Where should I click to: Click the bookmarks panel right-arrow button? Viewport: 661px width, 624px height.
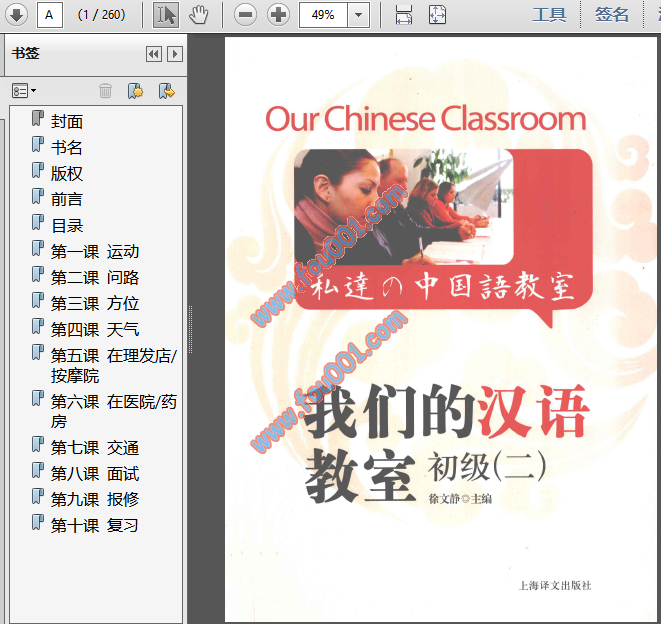point(175,54)
